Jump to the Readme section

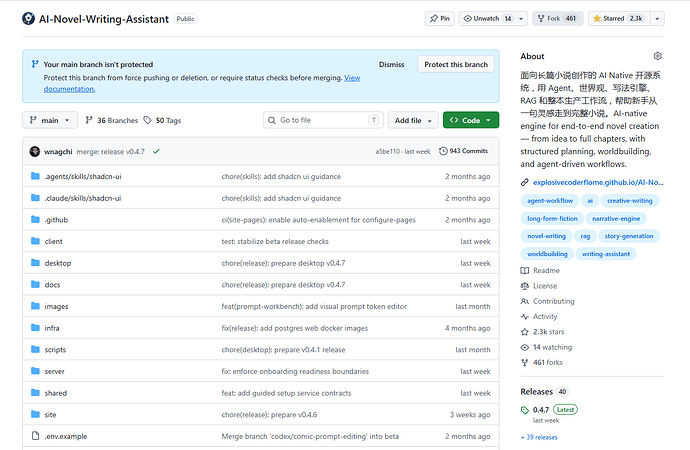pyautogui.click(x=540, y=271)
